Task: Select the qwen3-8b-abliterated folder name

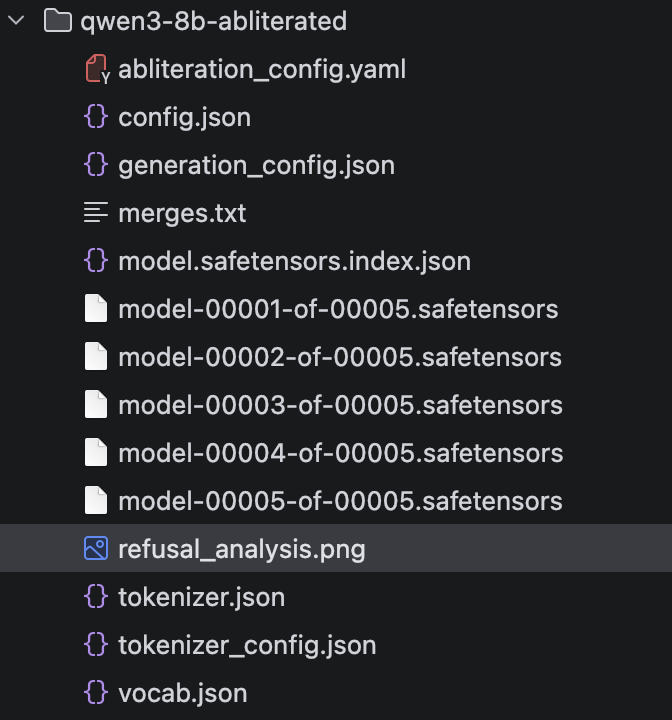Action: [213, 21]
